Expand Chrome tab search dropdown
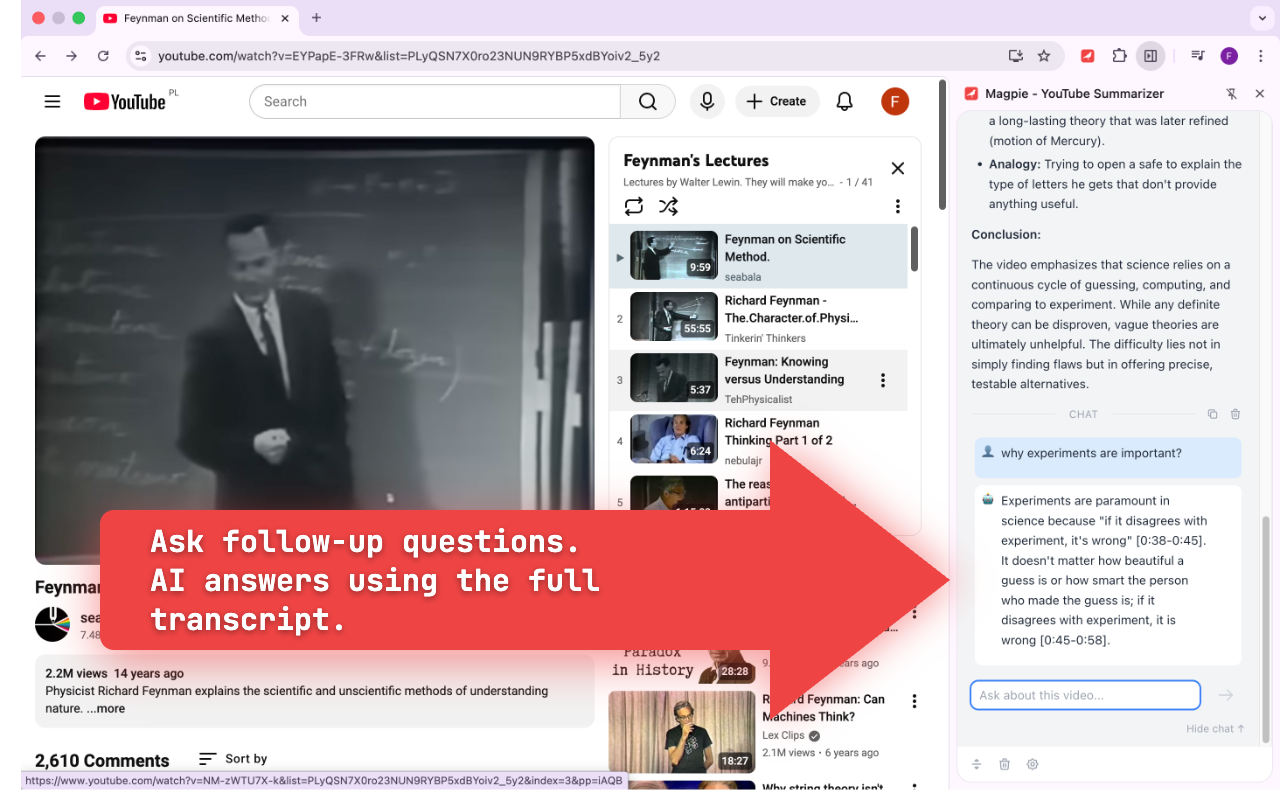Image resolution: width=1280 pixels, height=800 pixels. coord(1260,18)
